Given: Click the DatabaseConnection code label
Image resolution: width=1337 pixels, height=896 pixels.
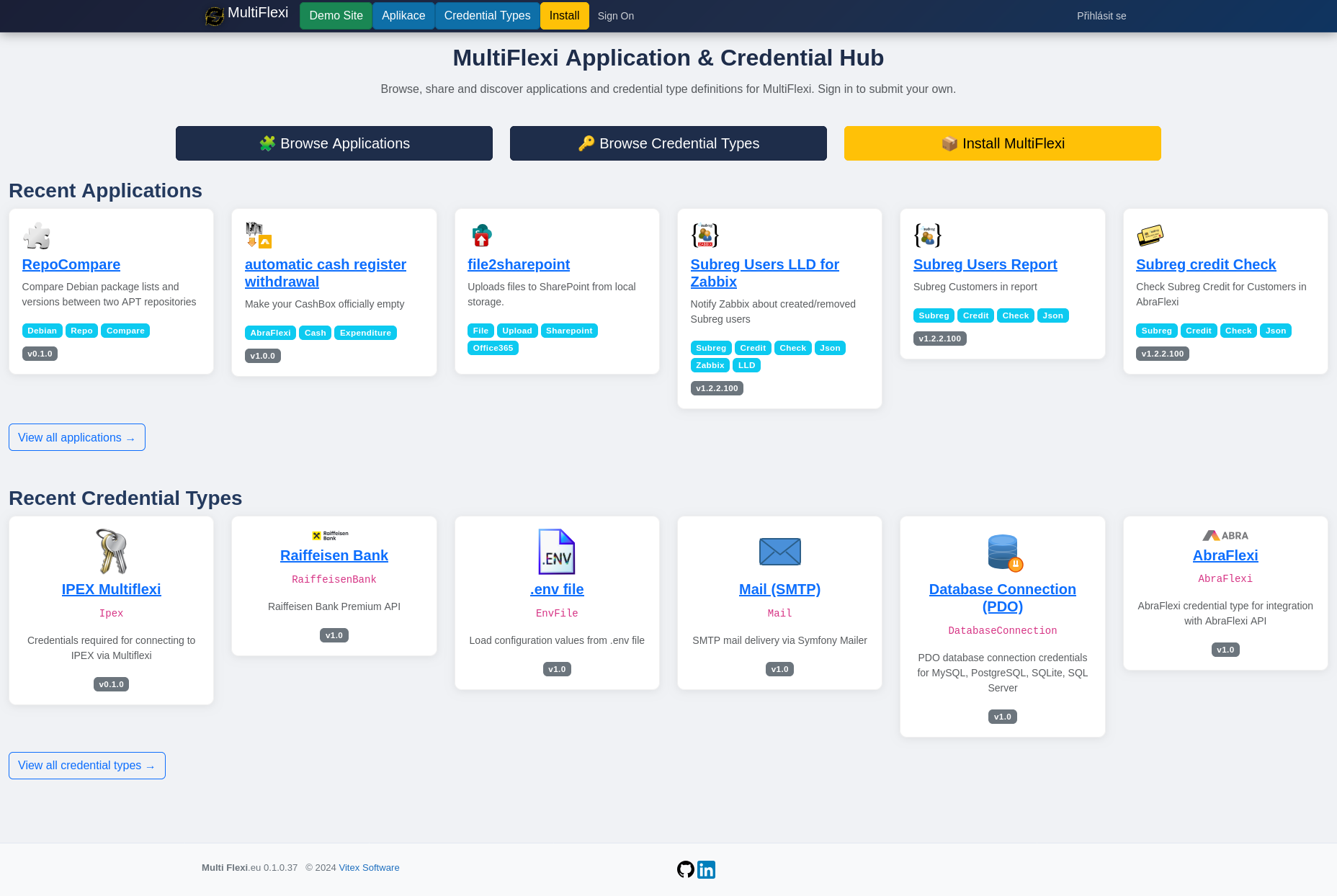Looking at the screenshot, I should pos(1003,630).
